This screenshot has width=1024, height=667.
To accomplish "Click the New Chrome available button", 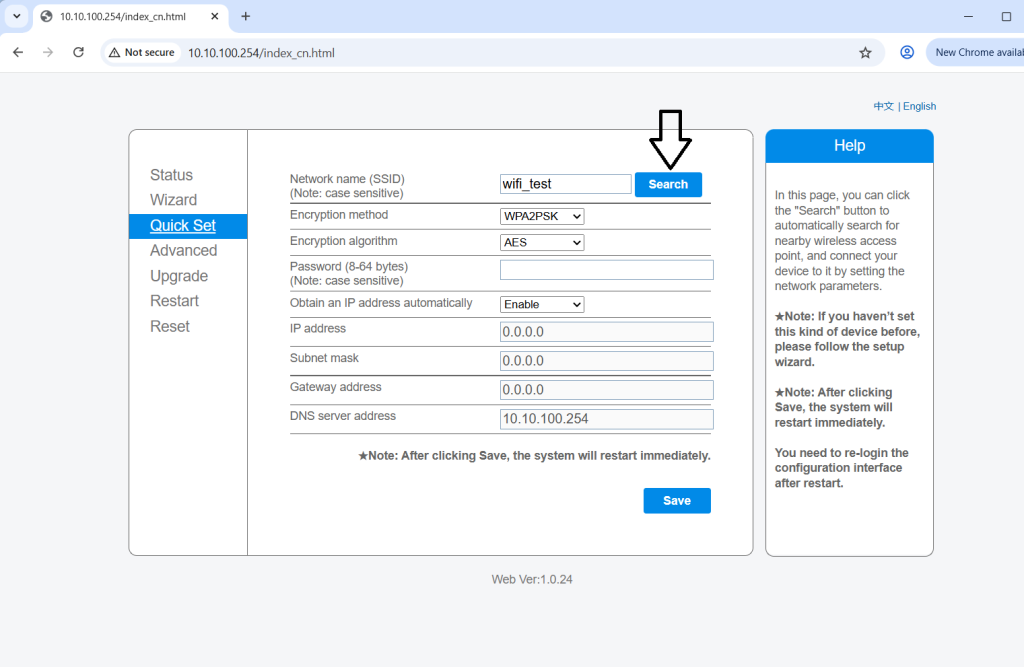I will click(978, 52).
